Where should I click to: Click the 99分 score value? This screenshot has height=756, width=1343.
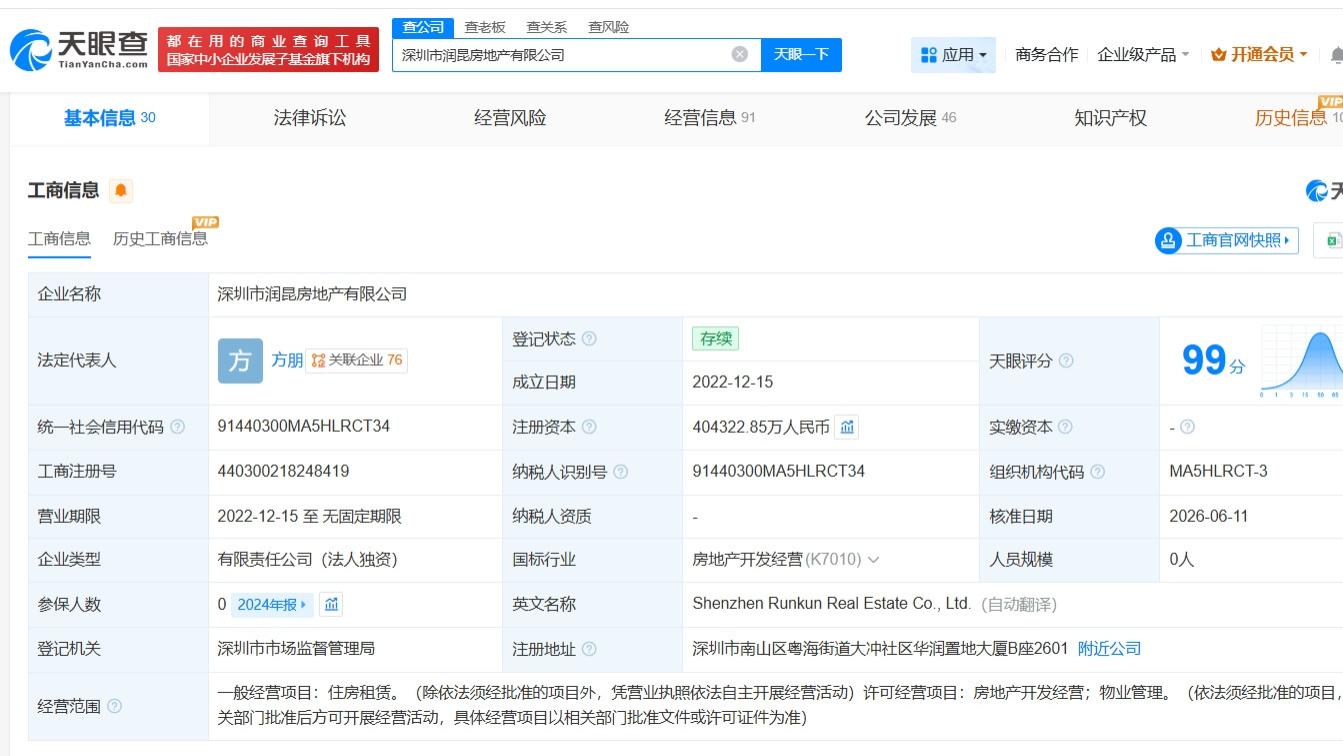[1213, 361]
